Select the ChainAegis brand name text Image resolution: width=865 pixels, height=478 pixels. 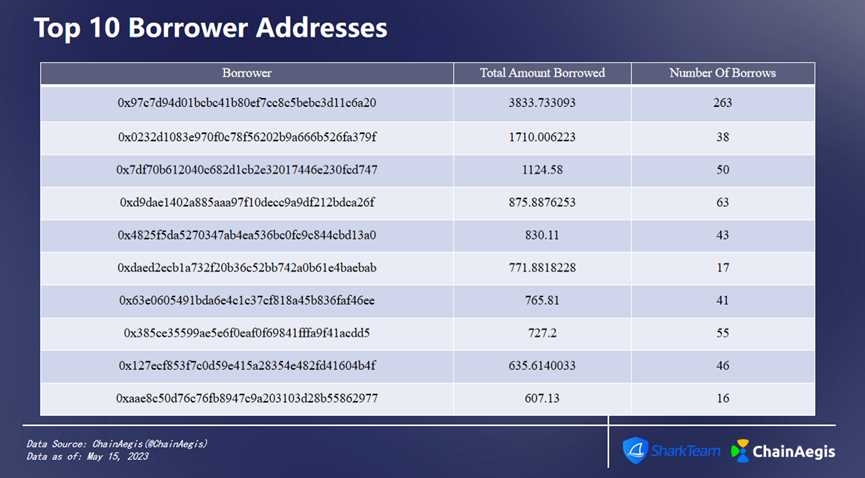tap(796, 451)
